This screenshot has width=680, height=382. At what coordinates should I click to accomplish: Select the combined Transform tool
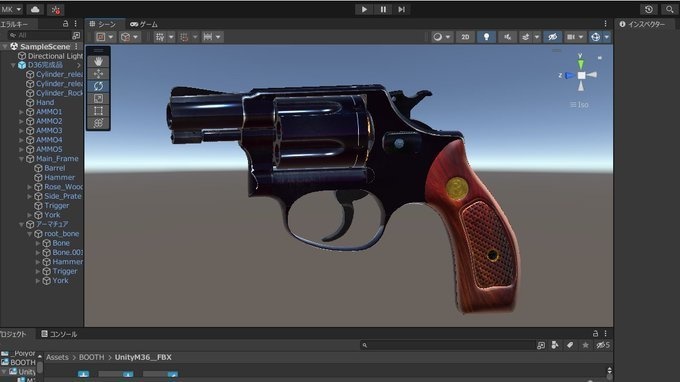tap(98, 123)
